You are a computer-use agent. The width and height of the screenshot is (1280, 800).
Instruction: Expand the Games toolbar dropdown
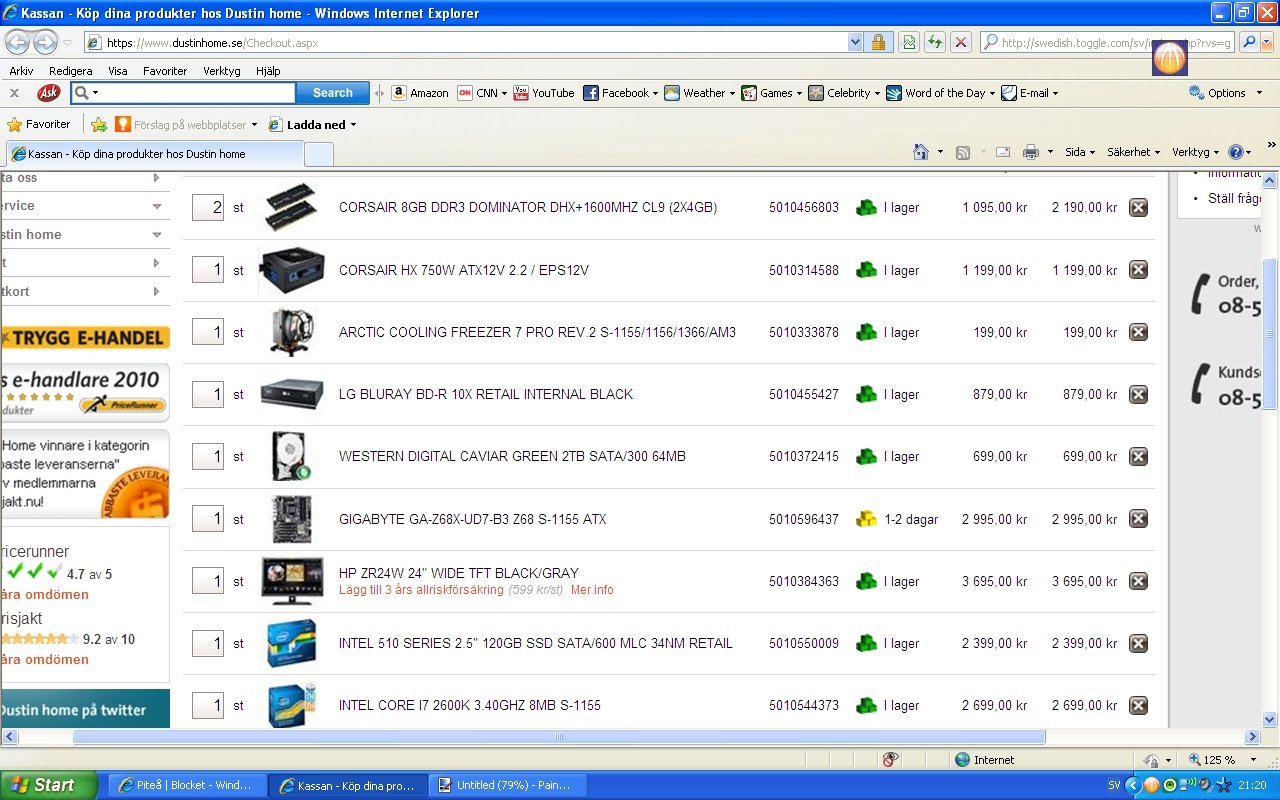pos(800,93)
